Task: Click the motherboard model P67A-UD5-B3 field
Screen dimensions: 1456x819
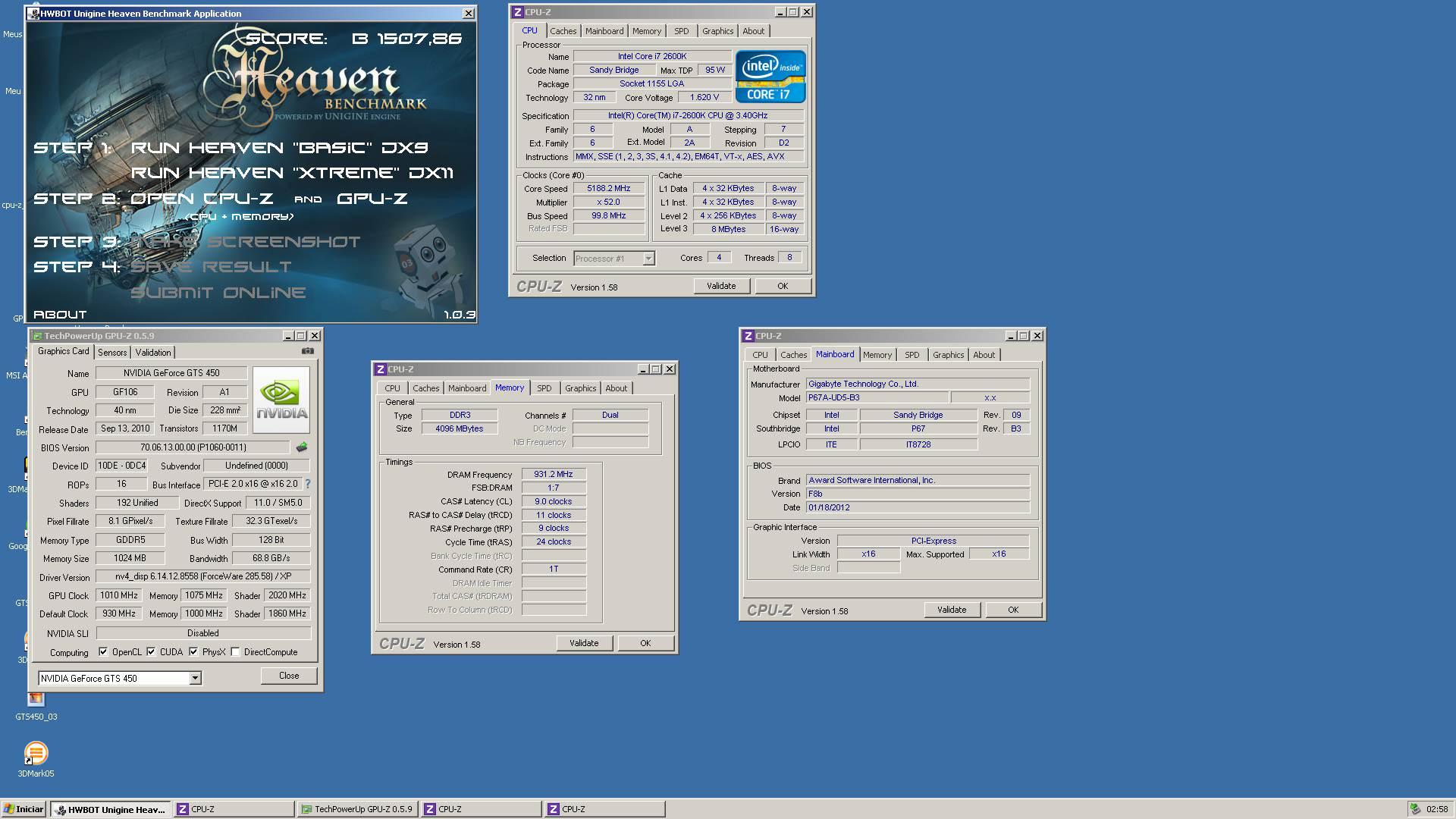Action: [877, 397]
